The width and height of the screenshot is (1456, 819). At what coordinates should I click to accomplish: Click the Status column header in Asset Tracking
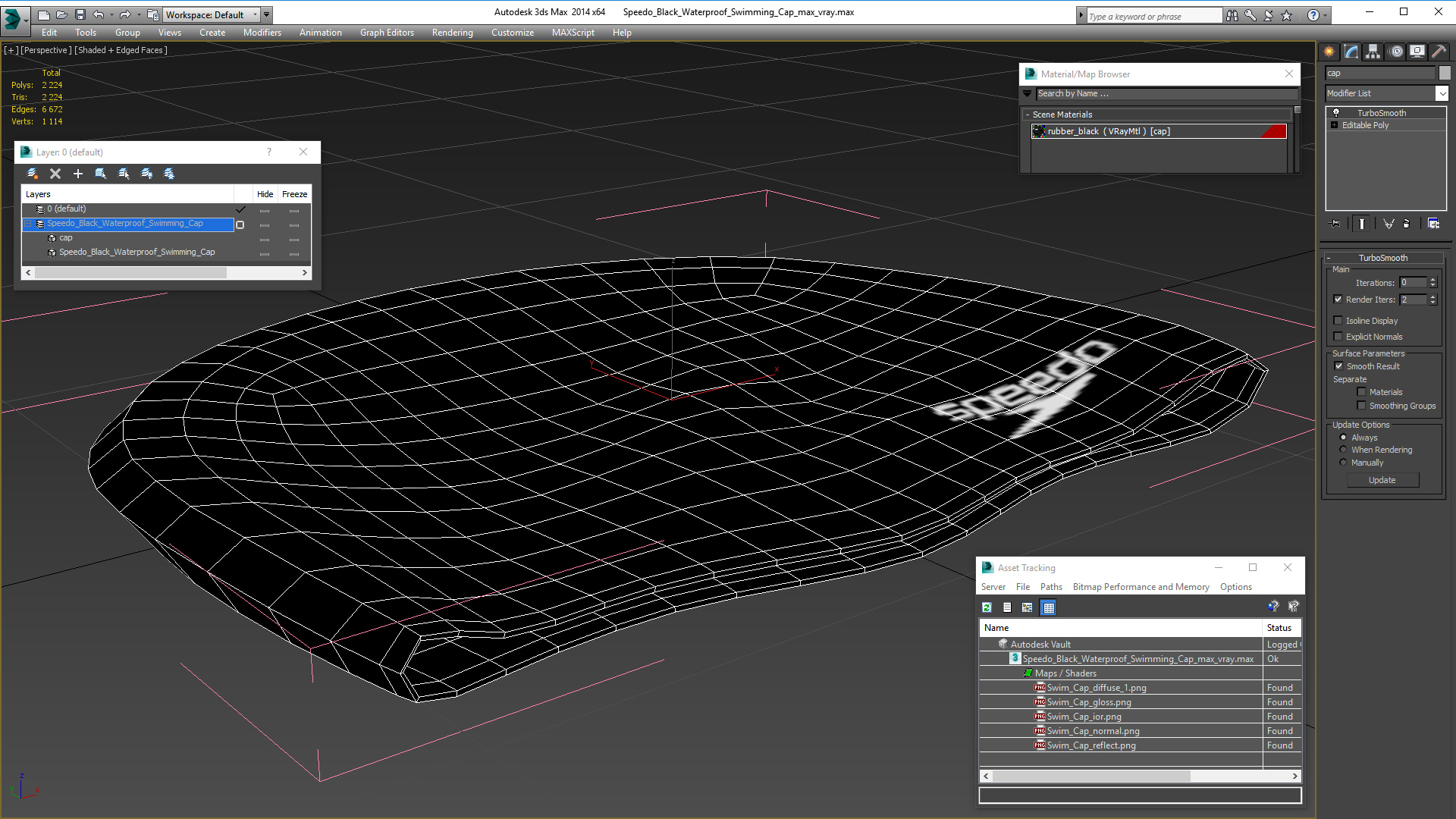click(1281, 628)
